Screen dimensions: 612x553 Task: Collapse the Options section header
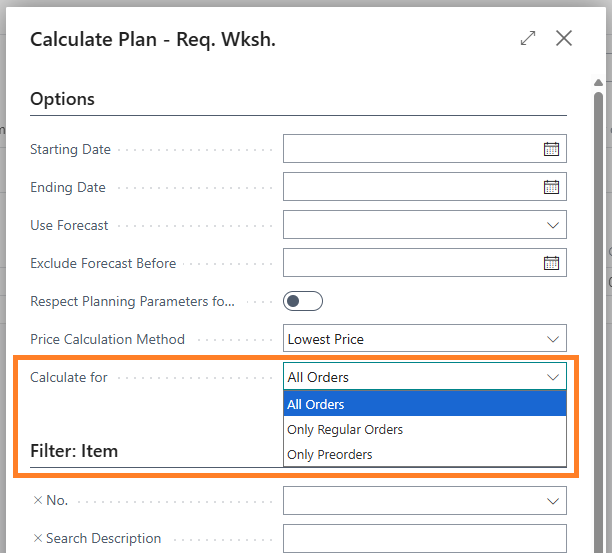[63, 99]
